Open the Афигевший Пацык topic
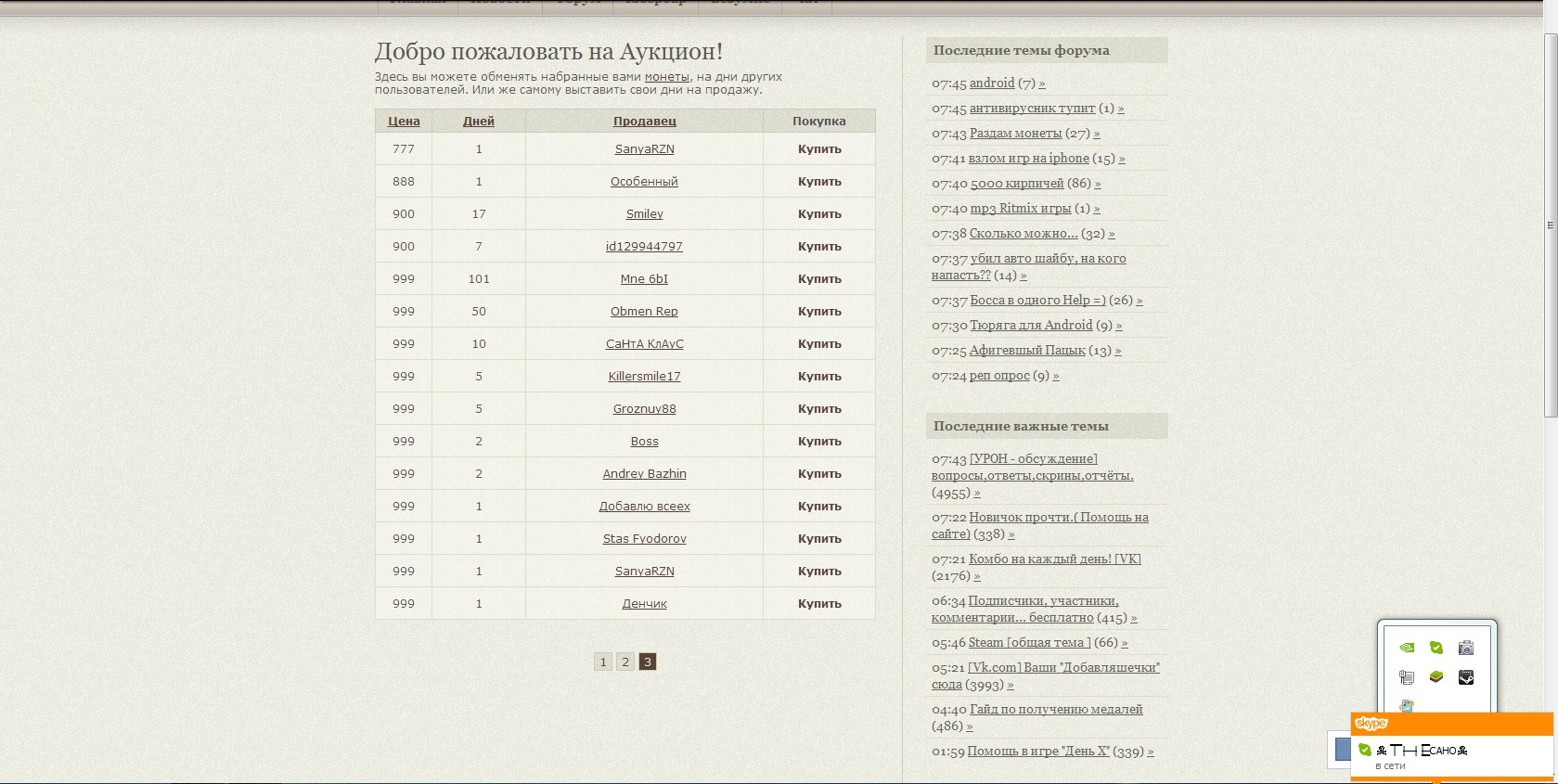Viewport: 1558px width, 784px height. click(1027, 350)
